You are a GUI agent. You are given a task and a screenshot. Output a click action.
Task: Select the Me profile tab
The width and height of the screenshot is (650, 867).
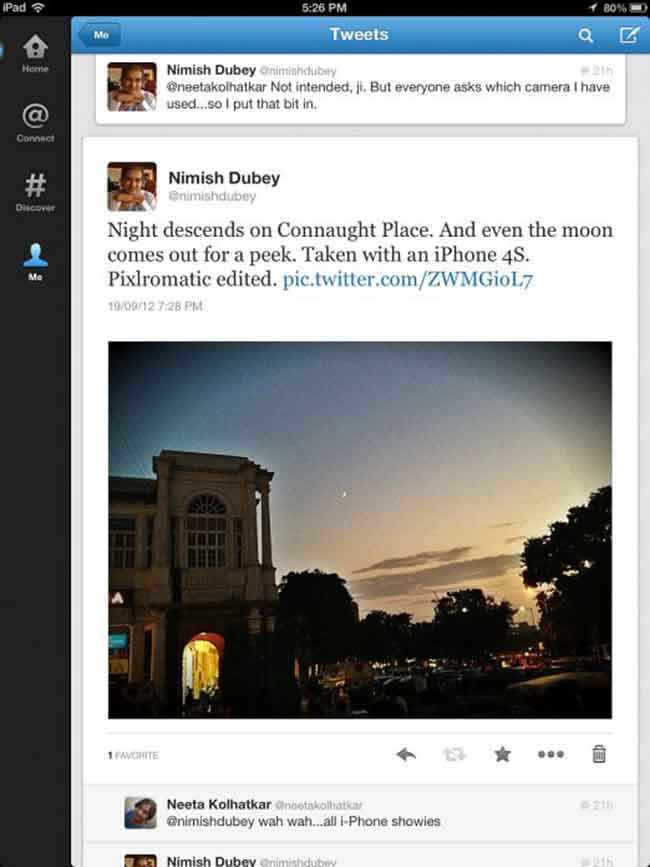coord(35,262)
